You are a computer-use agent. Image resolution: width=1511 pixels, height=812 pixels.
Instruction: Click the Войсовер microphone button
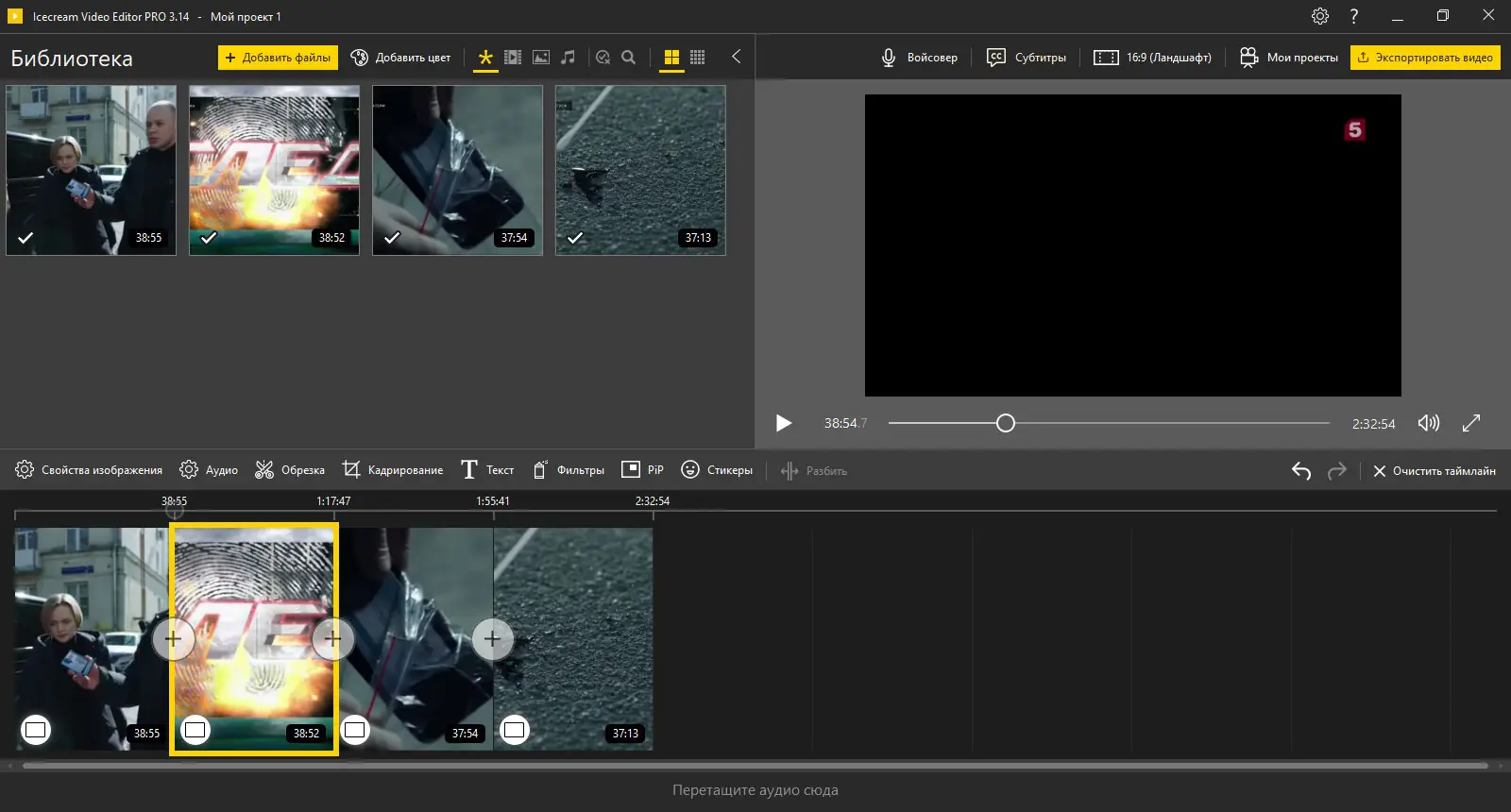919,58
